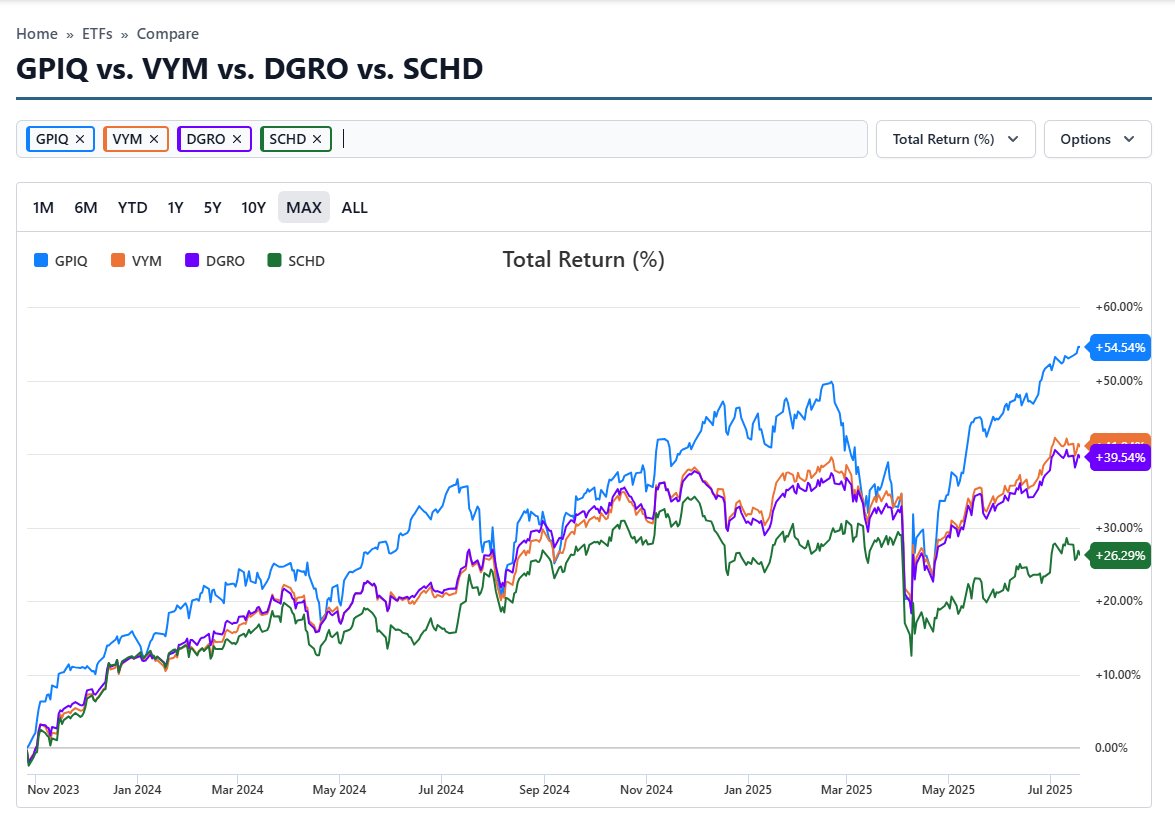Toggle DGRO purple legend swatch
Viewport: 1175px width, 834px height.
coord(193,261)
